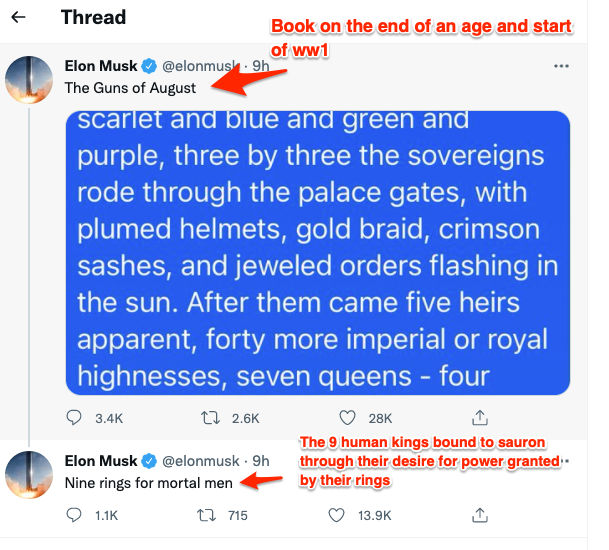This screenshot has height=550, width=609.
Task: Like The Guns of August tweet
Action: (x=348, y=417)
